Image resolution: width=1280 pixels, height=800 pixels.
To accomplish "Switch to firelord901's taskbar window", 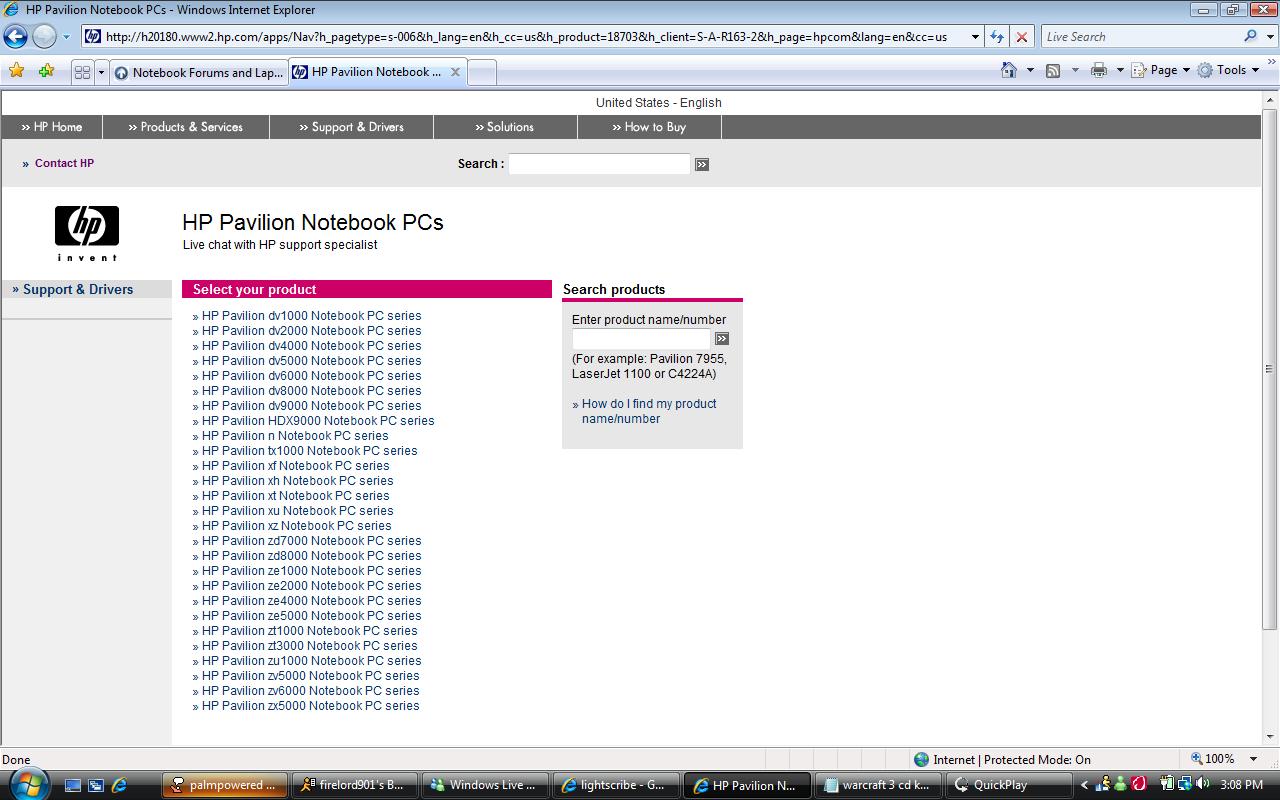I will pyautogui.click(x=355, y=785).
